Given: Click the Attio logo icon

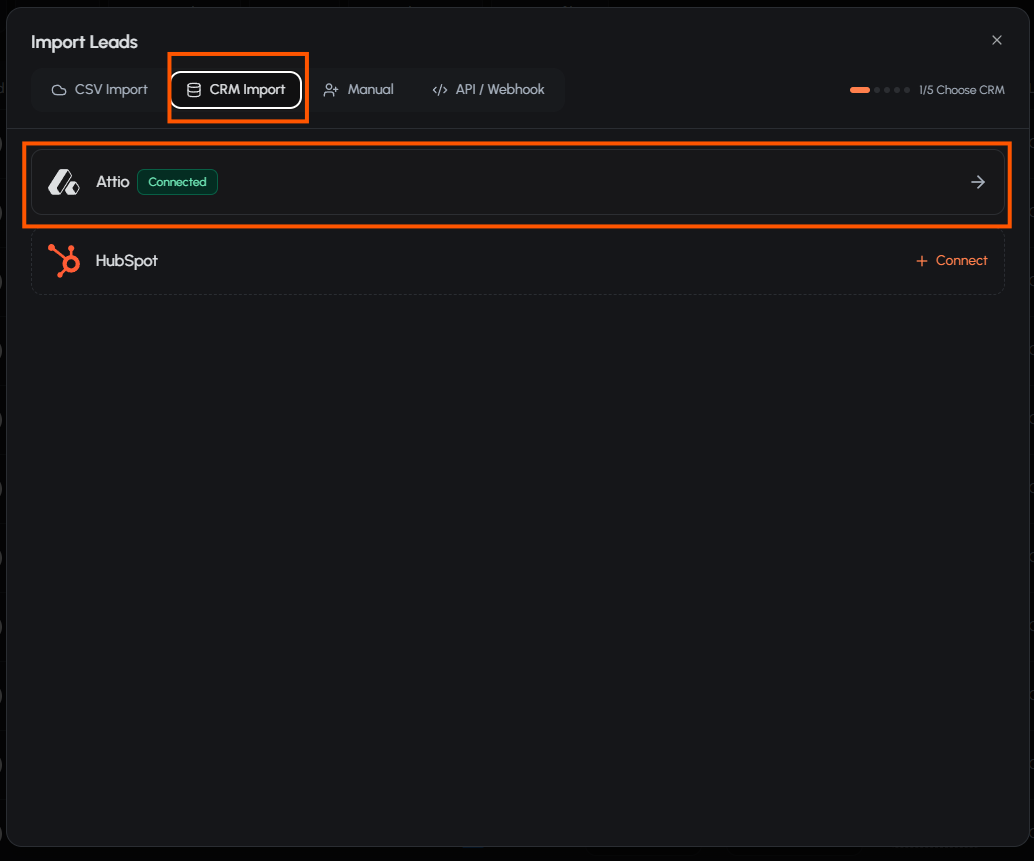Looking at the screenshot, I should 63,182.
